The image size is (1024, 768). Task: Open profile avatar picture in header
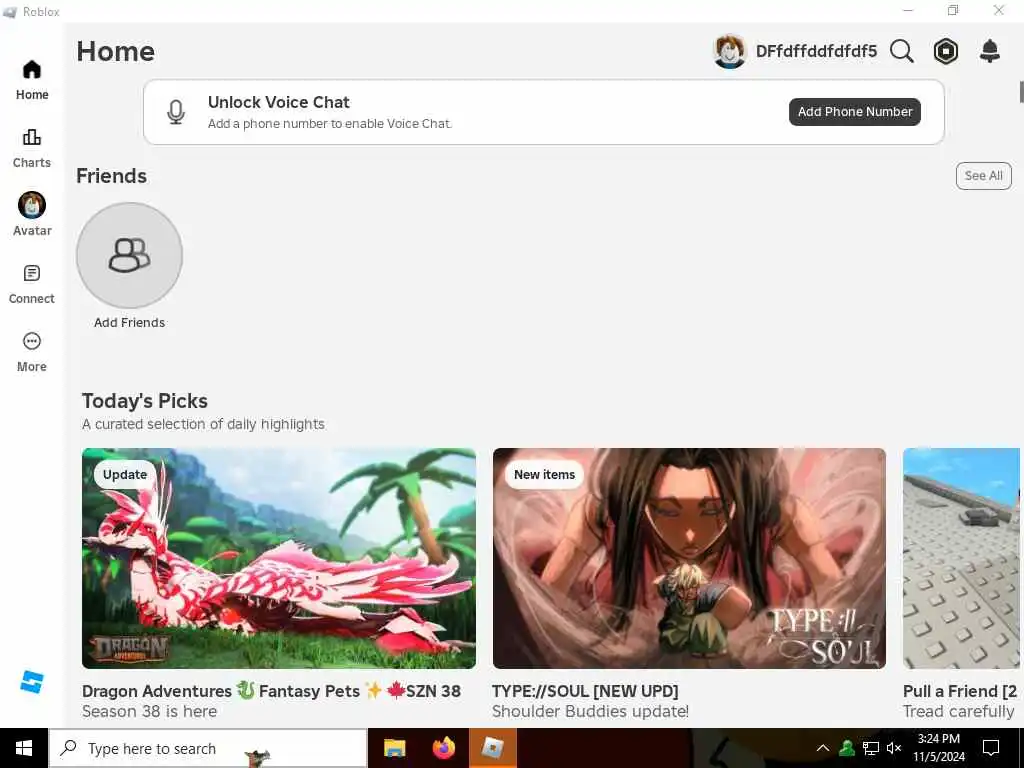coord(729,51)
